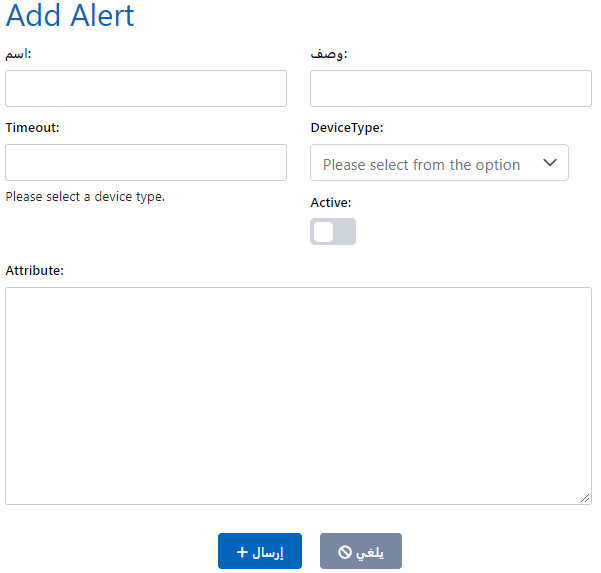This screenshot has width=601, height=573.
Task: Click the DeviceType chevron arrow
Action: [549, 163]
